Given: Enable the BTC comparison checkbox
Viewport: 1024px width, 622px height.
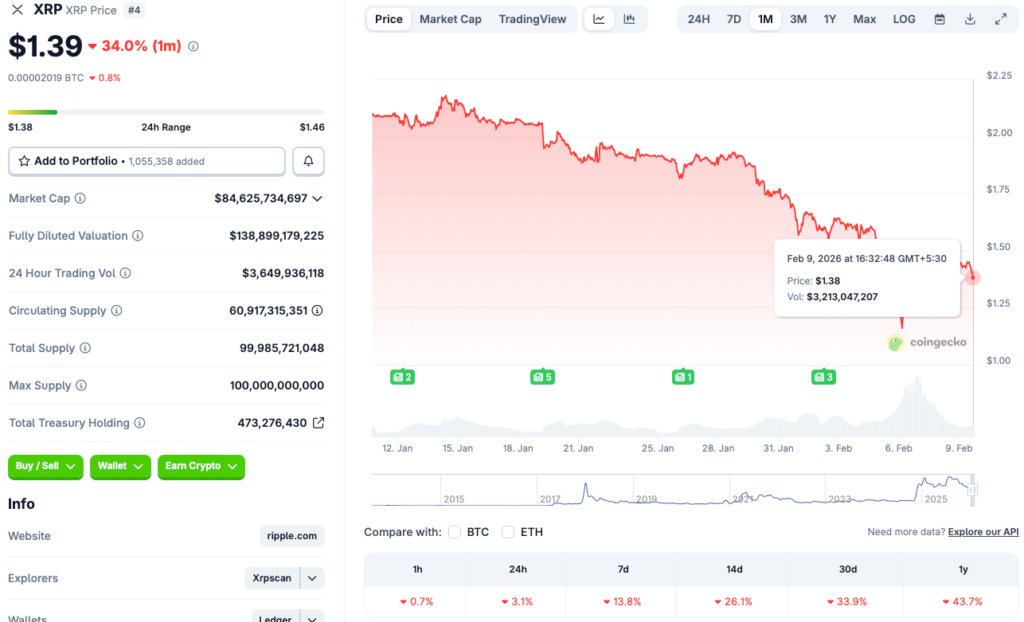Looking at the screenshot, I should [x=455, y=532].
